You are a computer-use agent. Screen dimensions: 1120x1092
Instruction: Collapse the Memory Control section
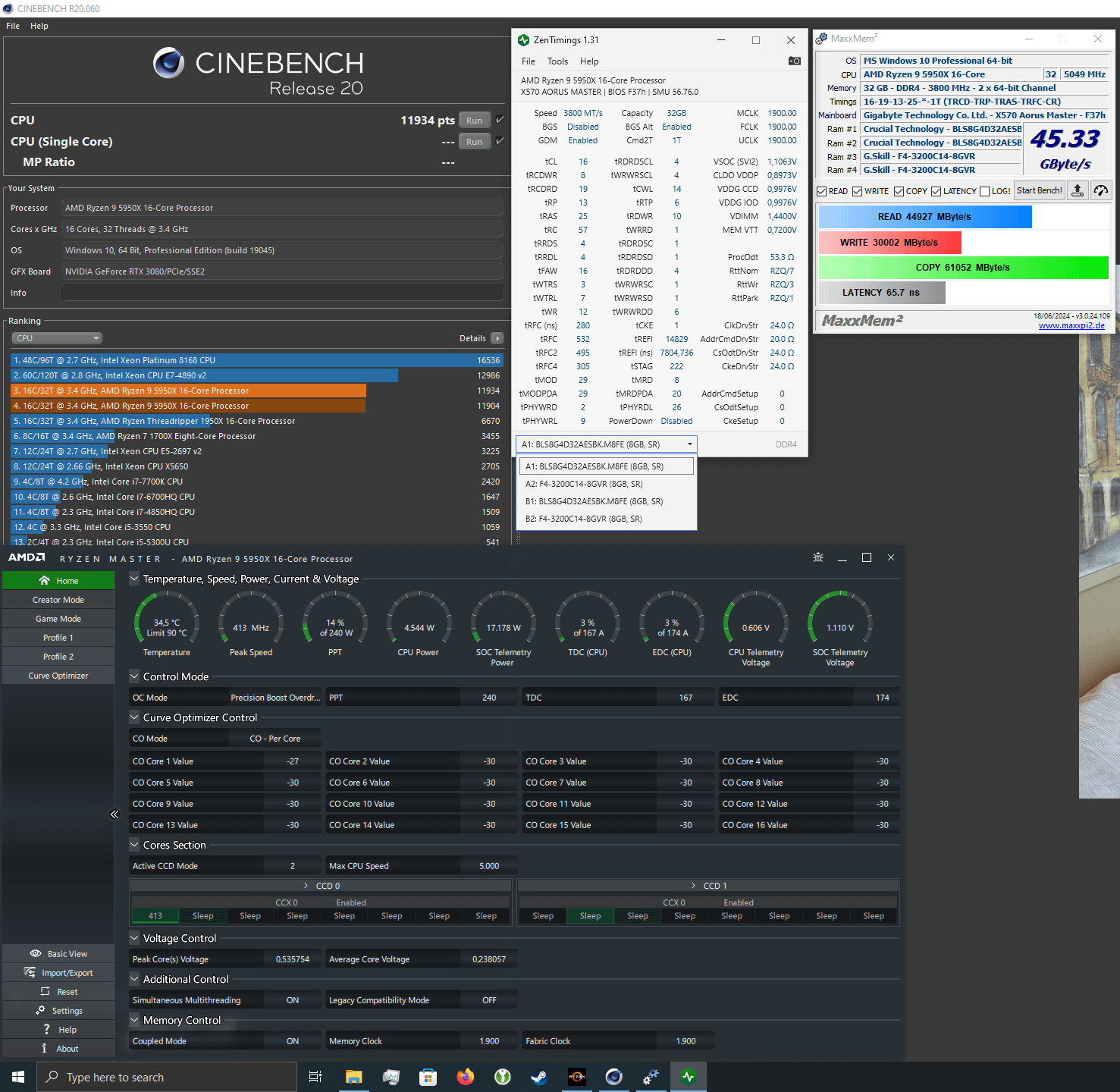pos(134,1020)
